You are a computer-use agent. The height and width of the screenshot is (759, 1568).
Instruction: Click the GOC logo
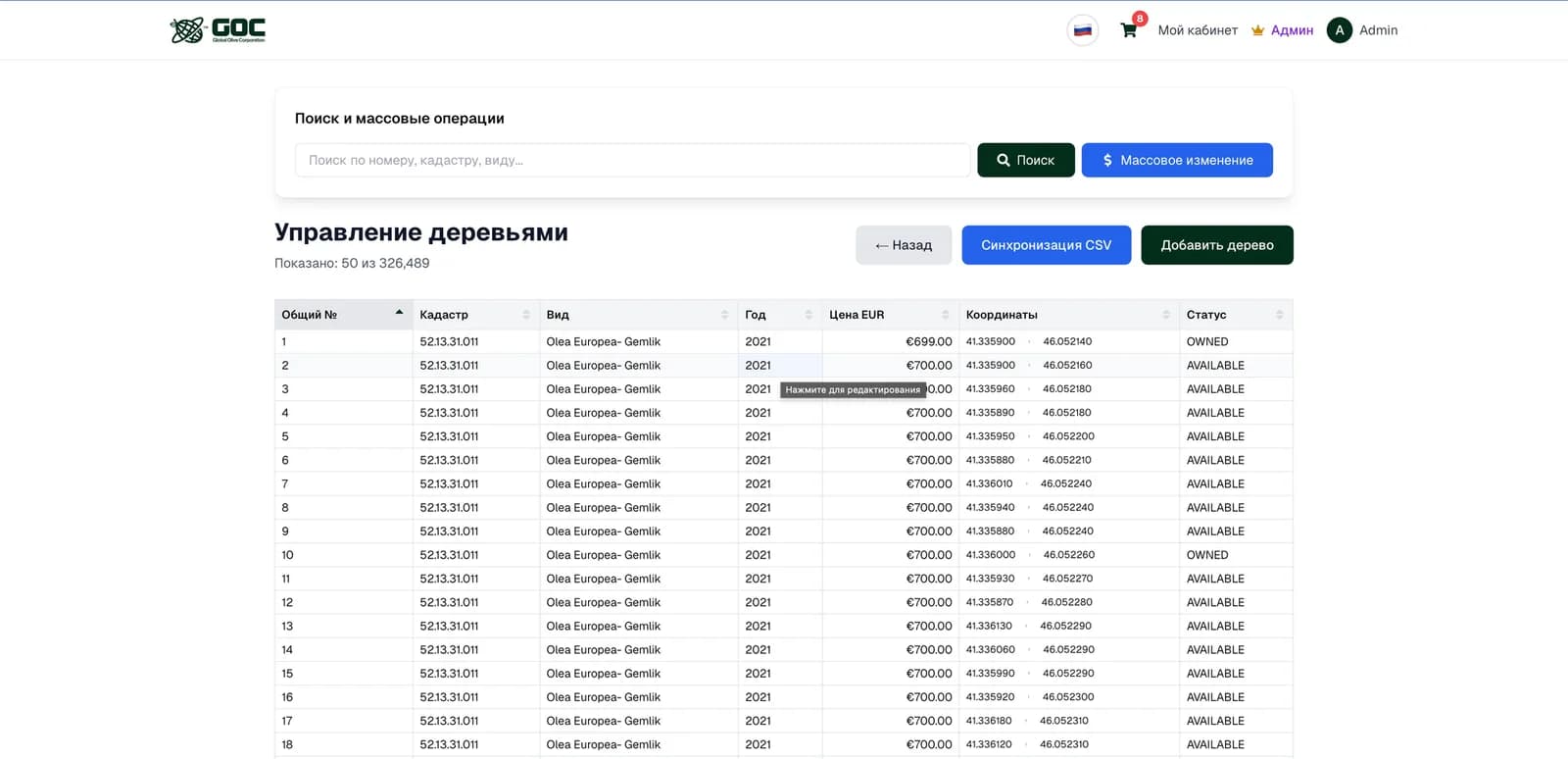[218, 30]
